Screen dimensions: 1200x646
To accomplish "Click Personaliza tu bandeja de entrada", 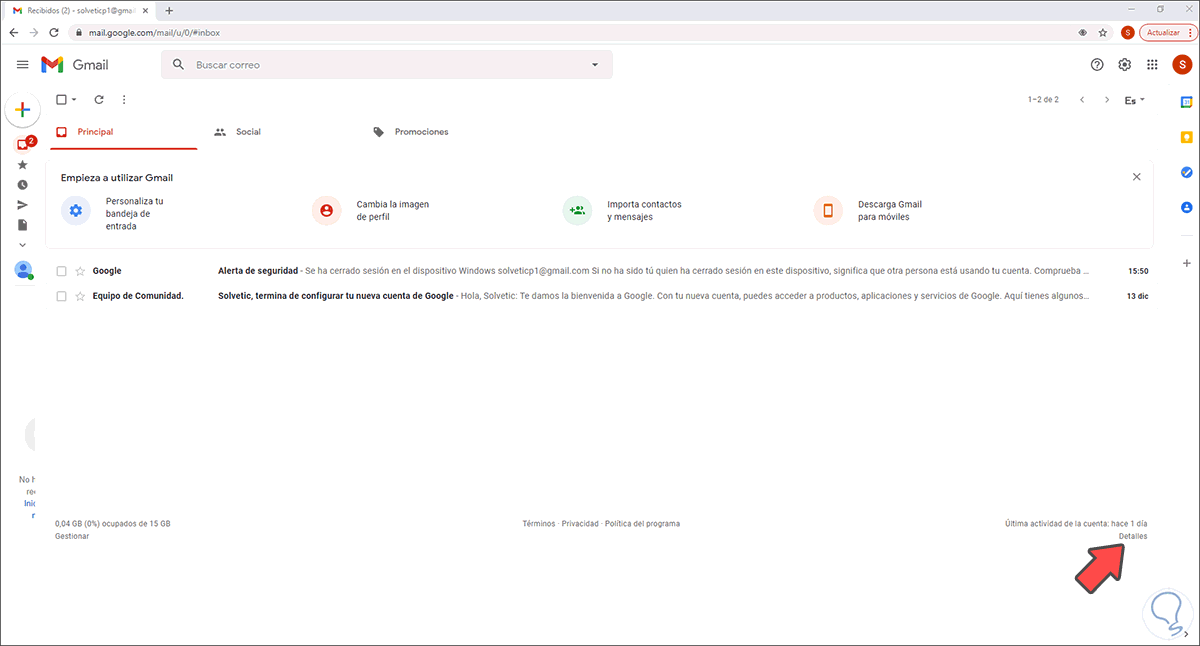I will click(x=115, y=213).
